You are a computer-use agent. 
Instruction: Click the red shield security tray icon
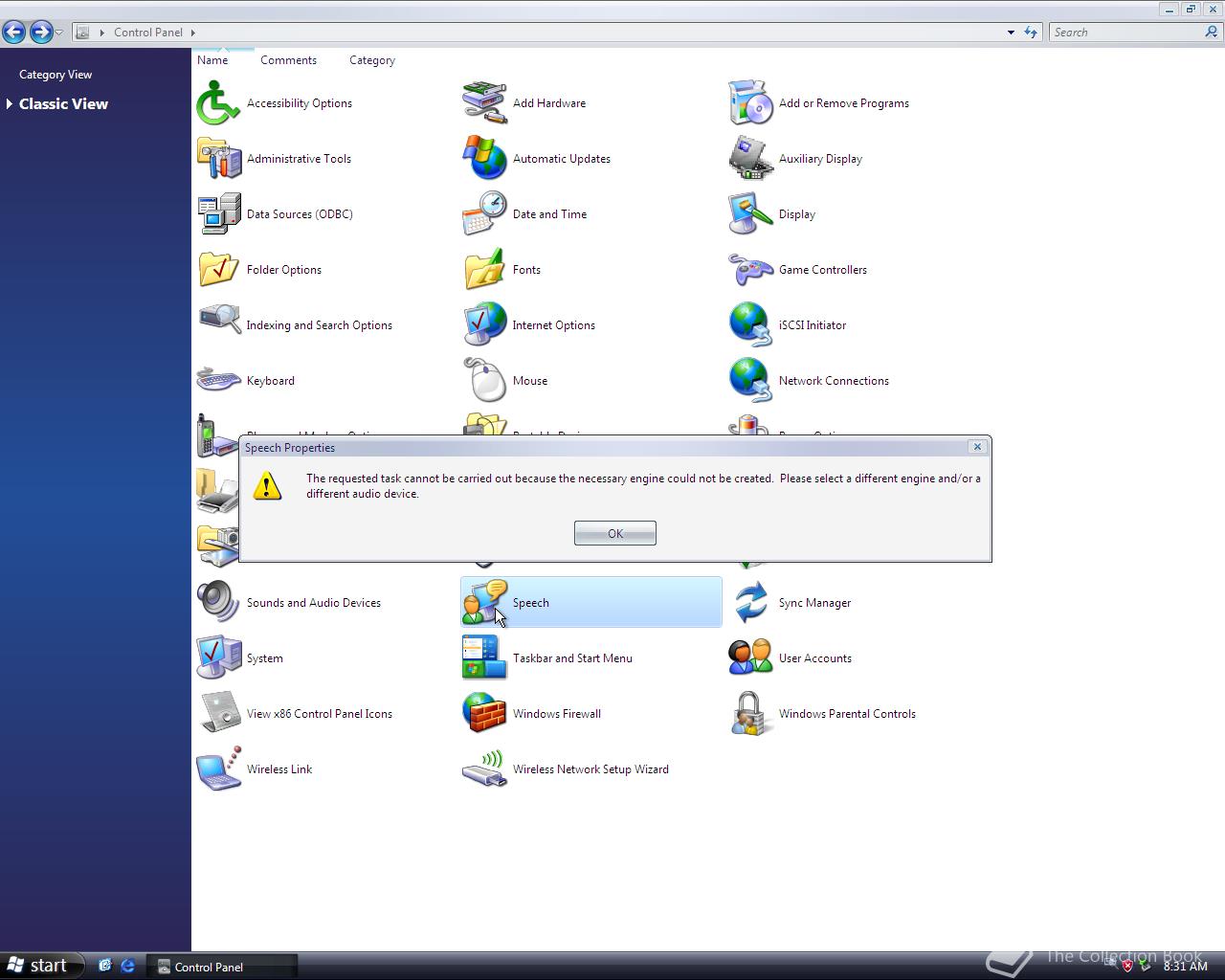click(x=1127, y=966)
